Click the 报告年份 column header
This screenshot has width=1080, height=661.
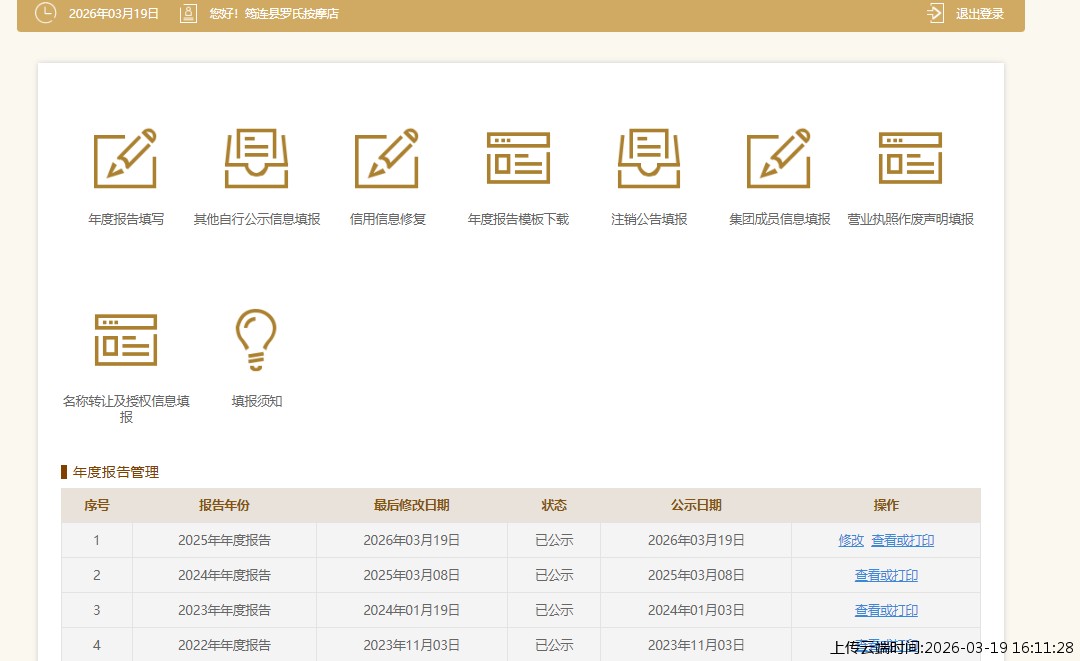(224, 505)
